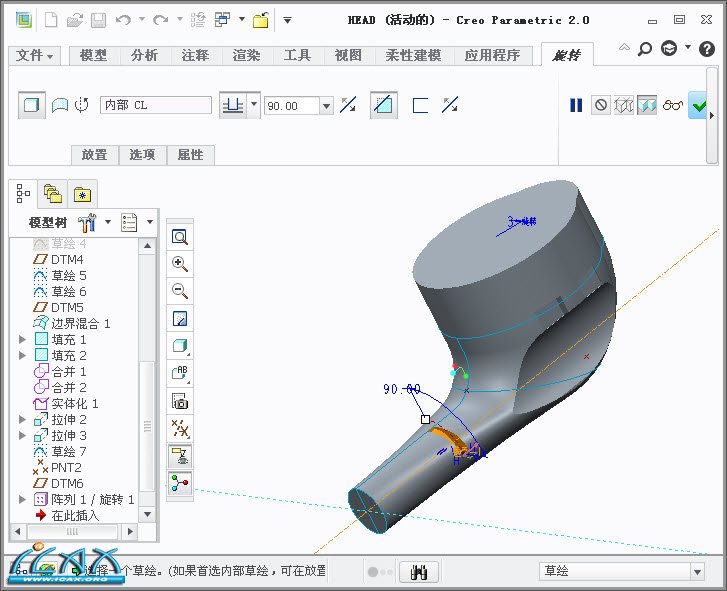
Task: Click the 内部 CL axis input field
Action: point(155,105)
